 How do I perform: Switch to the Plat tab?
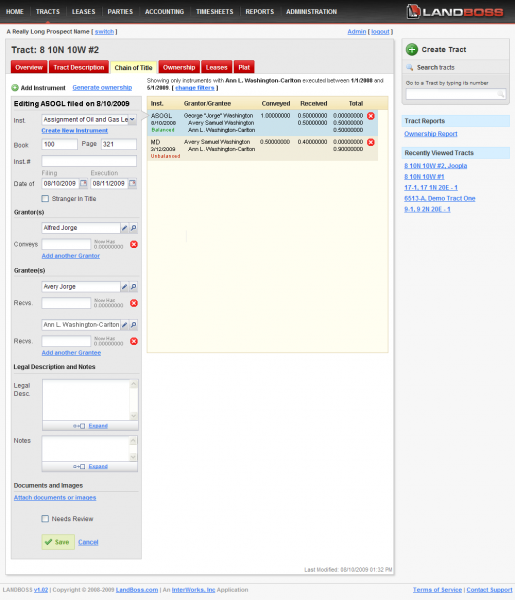click(244, 67)
